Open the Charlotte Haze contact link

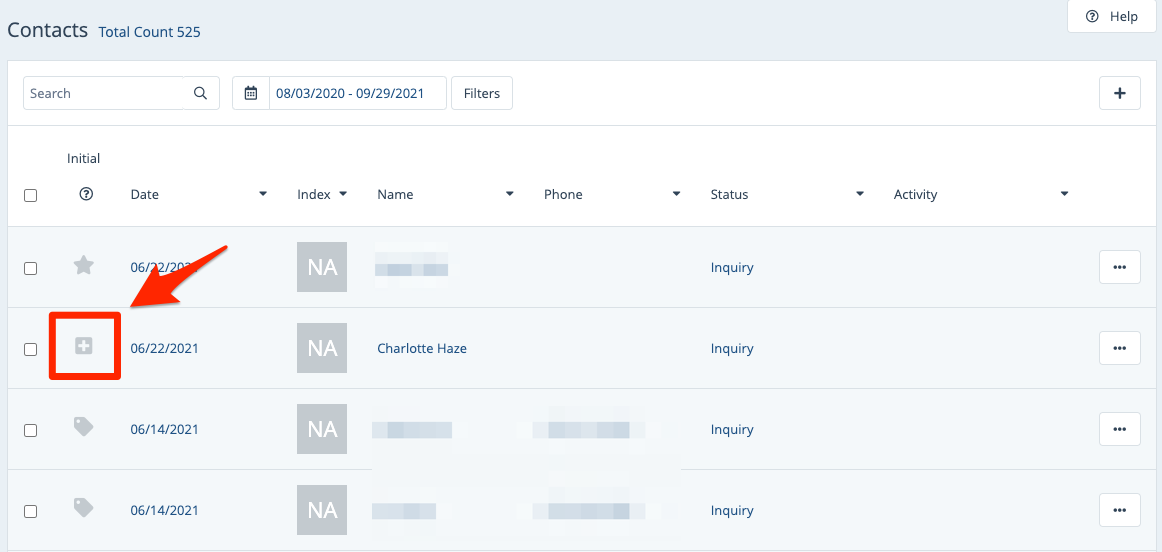[x=422, y=349]
